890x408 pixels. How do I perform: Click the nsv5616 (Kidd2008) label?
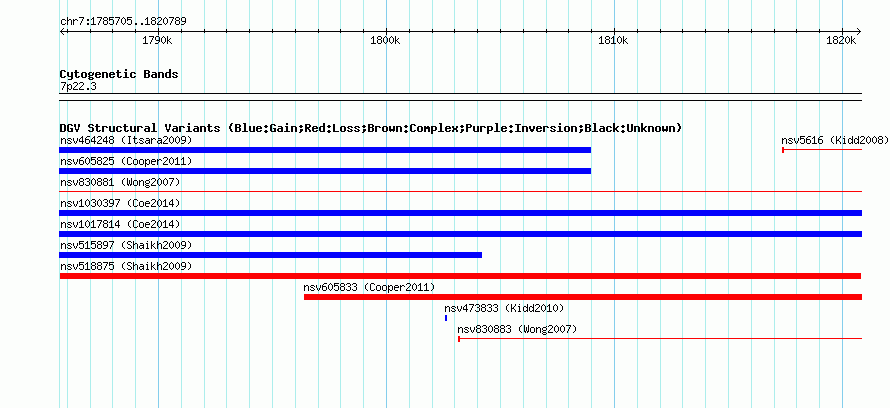(x=835, y=140)
